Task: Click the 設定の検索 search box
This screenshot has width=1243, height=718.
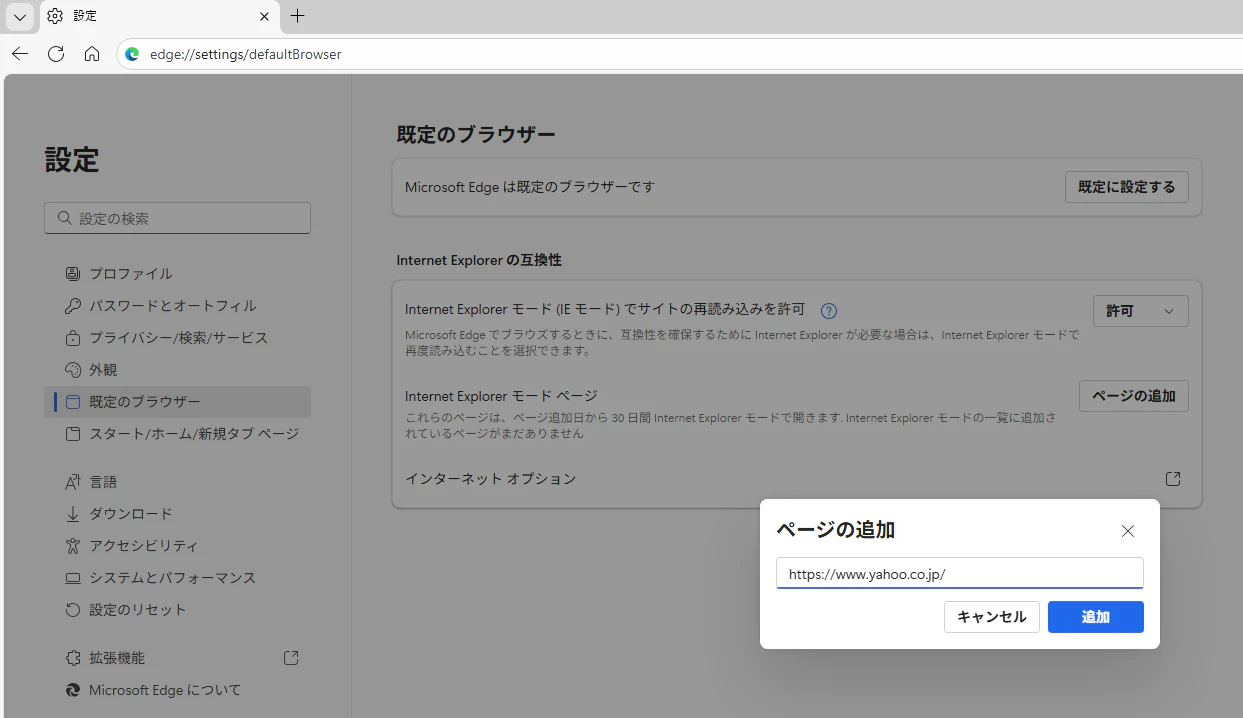Action: tap(177, 218)
